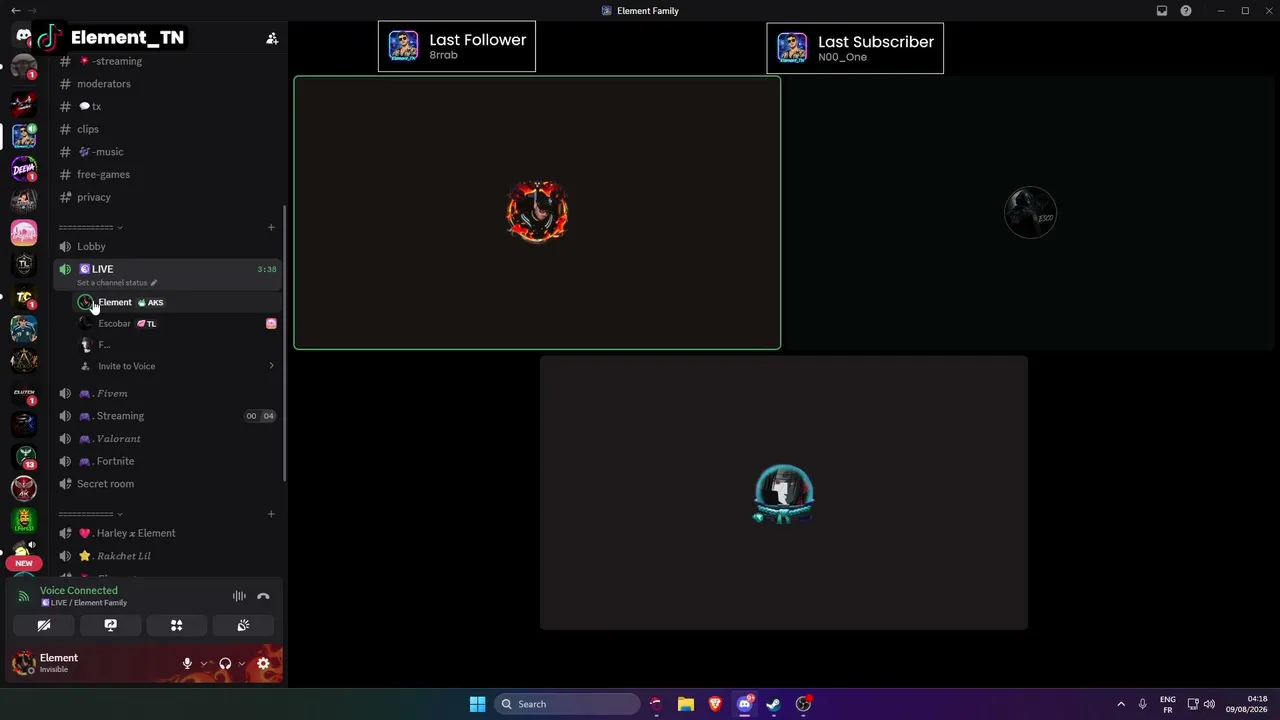Open Steam from the taskbar

tap(773, 704)
